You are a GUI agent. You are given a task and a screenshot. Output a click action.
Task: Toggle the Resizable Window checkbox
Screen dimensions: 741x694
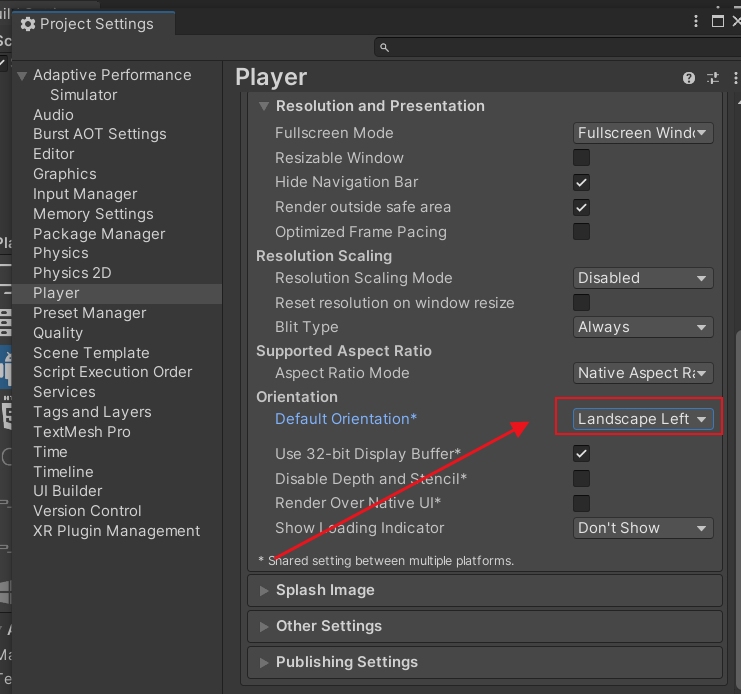(x=581, y=158)
